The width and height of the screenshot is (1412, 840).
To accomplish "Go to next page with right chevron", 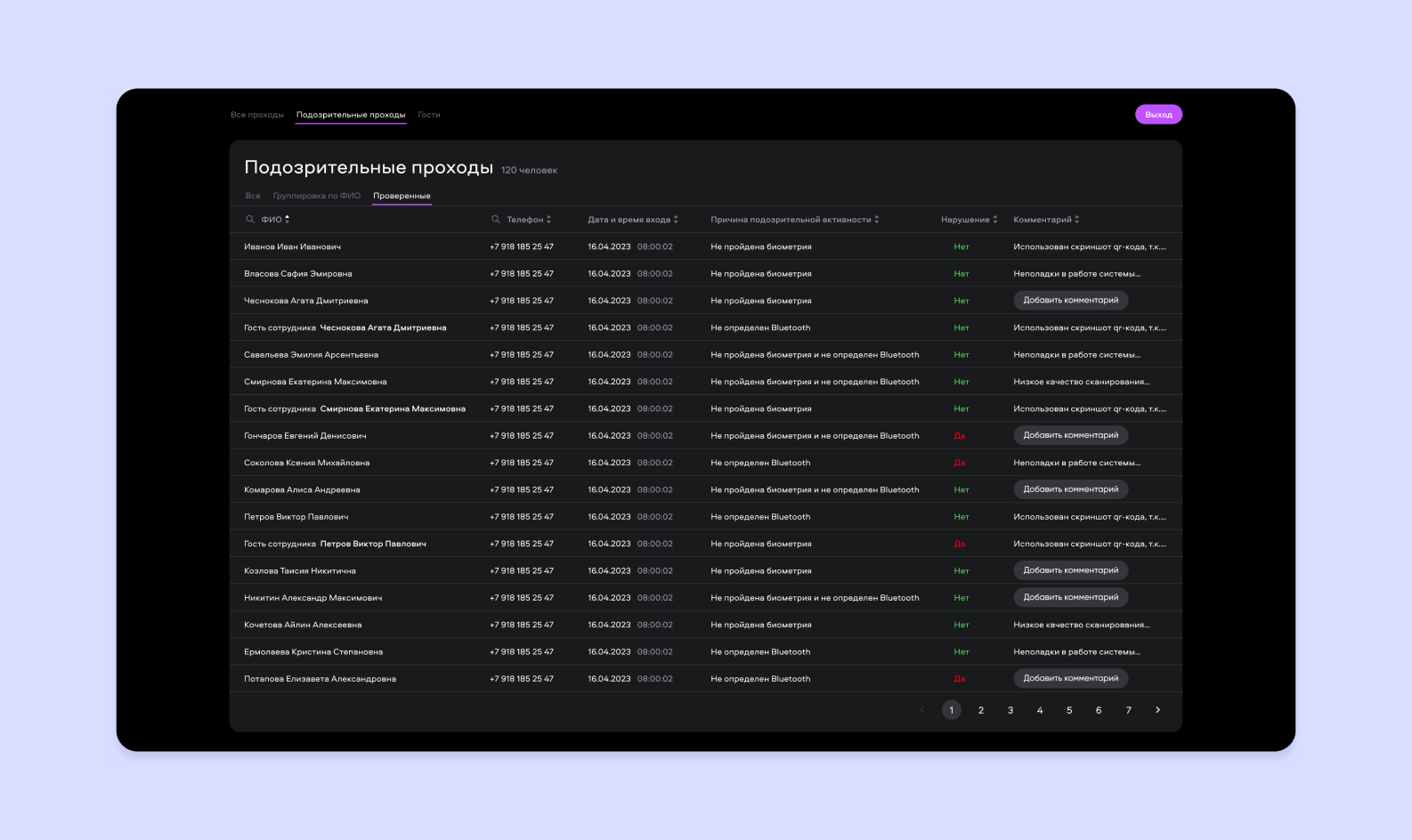I will (1157, 710).
